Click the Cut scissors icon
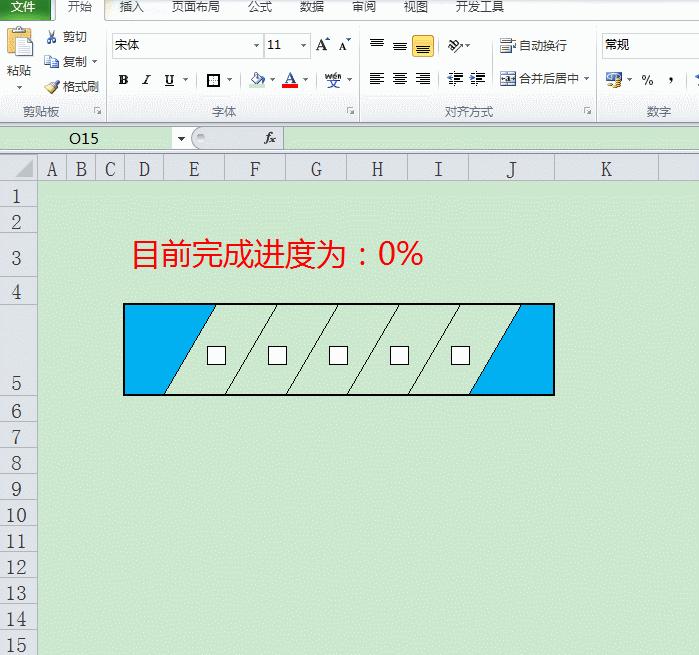The image size is (699, 655). point(51,37)
